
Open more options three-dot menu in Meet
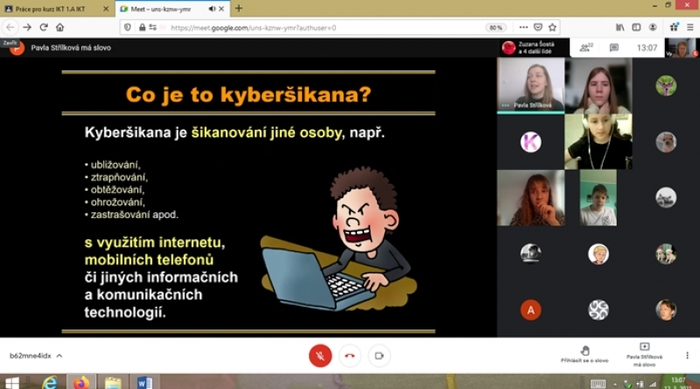687,356
